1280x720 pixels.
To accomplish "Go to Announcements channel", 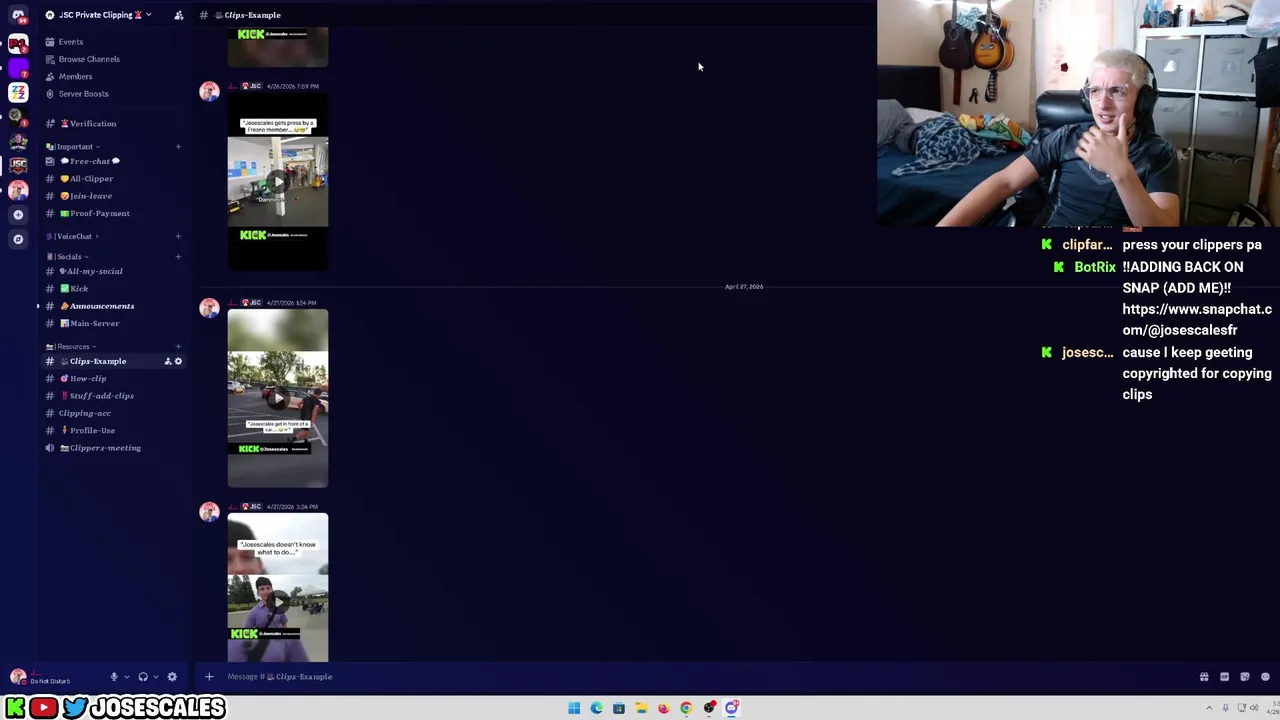I will [114, 306].
